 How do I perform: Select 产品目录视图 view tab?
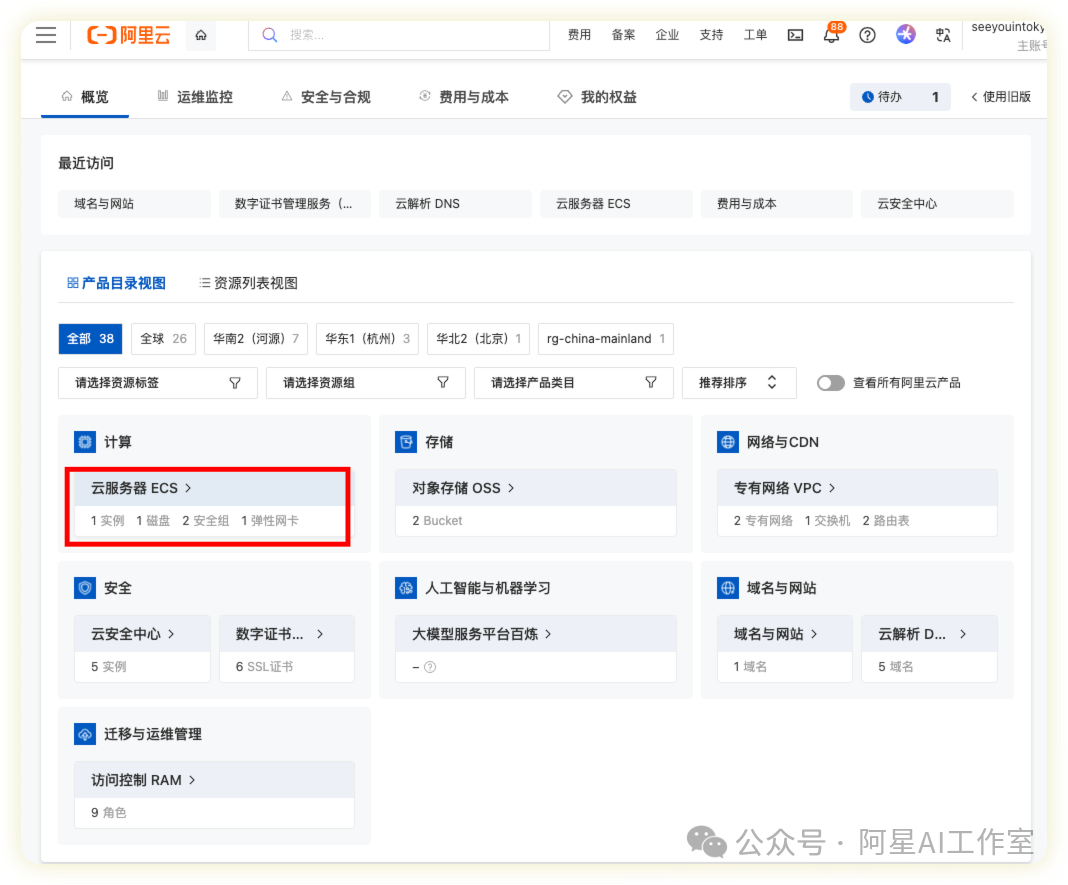[116, 283]
